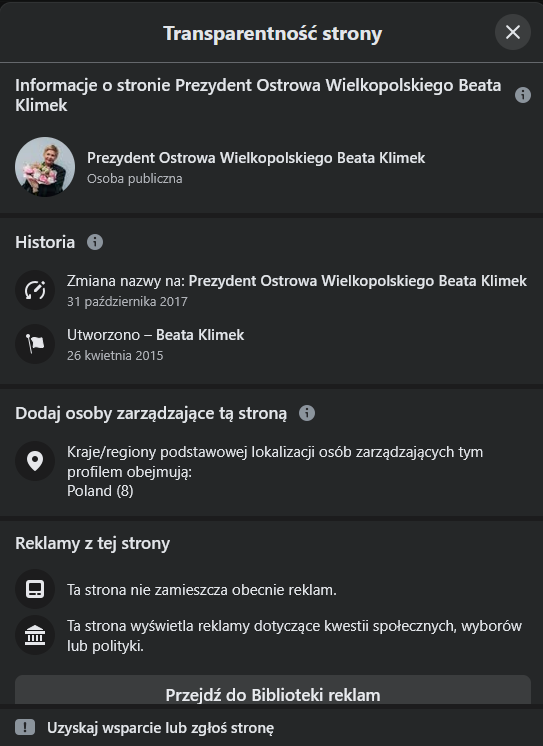The height and width of the screenshot is (746, 543).
Task: Click the Reklamy z tej strony heading
Action: [x=92, y=543]
